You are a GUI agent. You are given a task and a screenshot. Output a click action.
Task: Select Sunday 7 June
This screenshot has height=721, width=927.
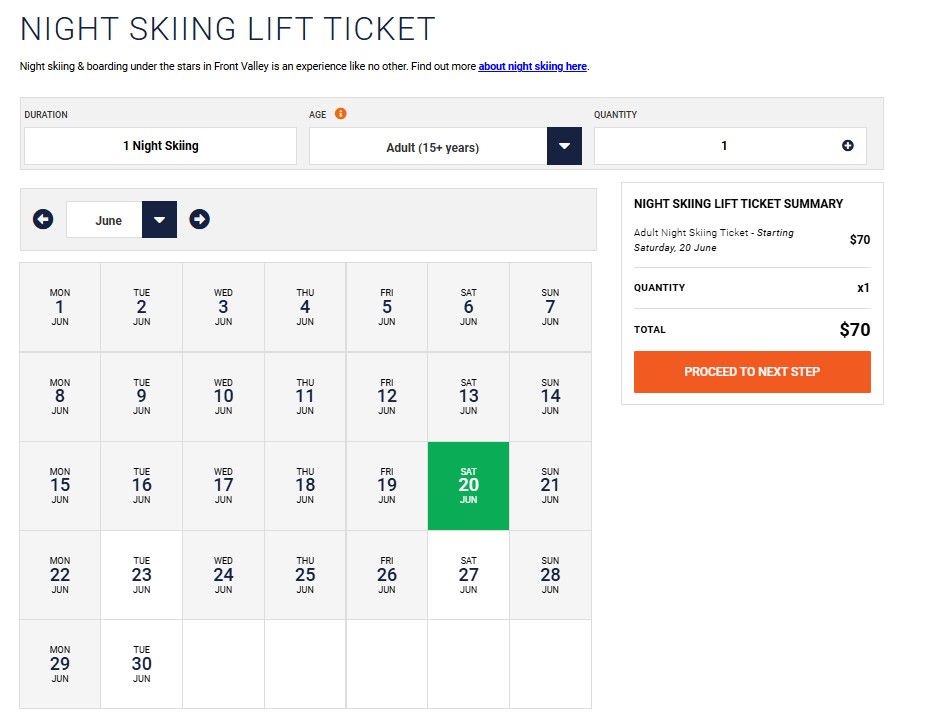[x=550, y=307]
